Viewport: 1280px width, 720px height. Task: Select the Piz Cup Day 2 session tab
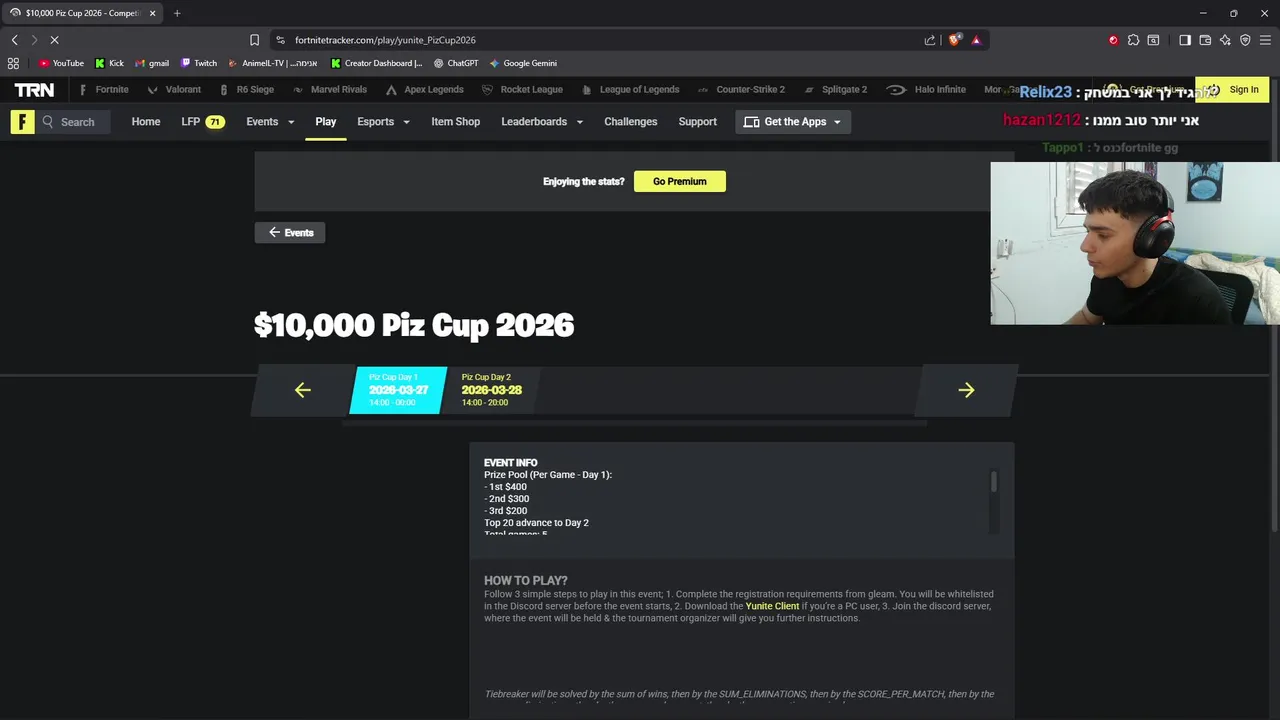(491, 390)
